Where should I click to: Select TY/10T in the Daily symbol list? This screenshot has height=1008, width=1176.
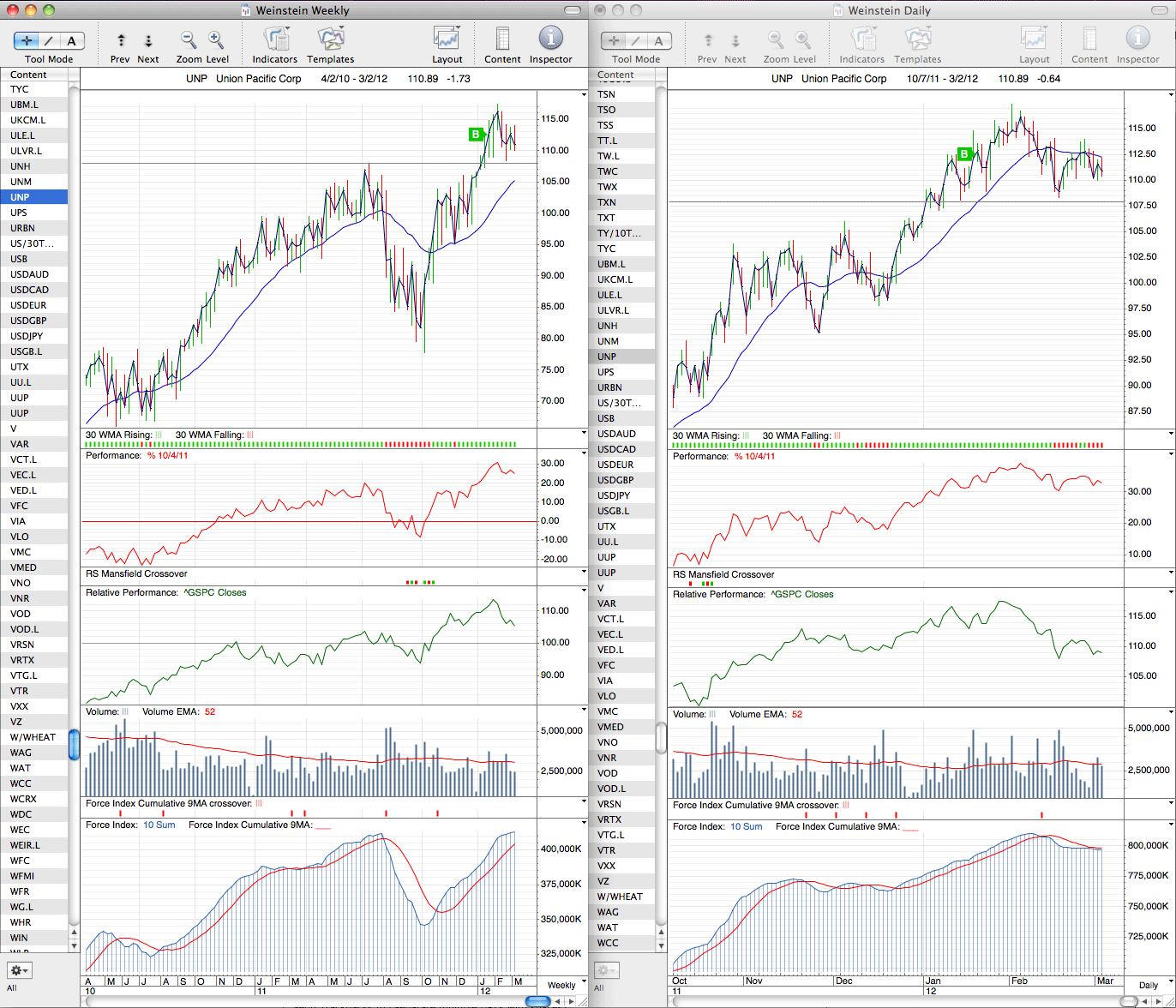tap(621, 233)
